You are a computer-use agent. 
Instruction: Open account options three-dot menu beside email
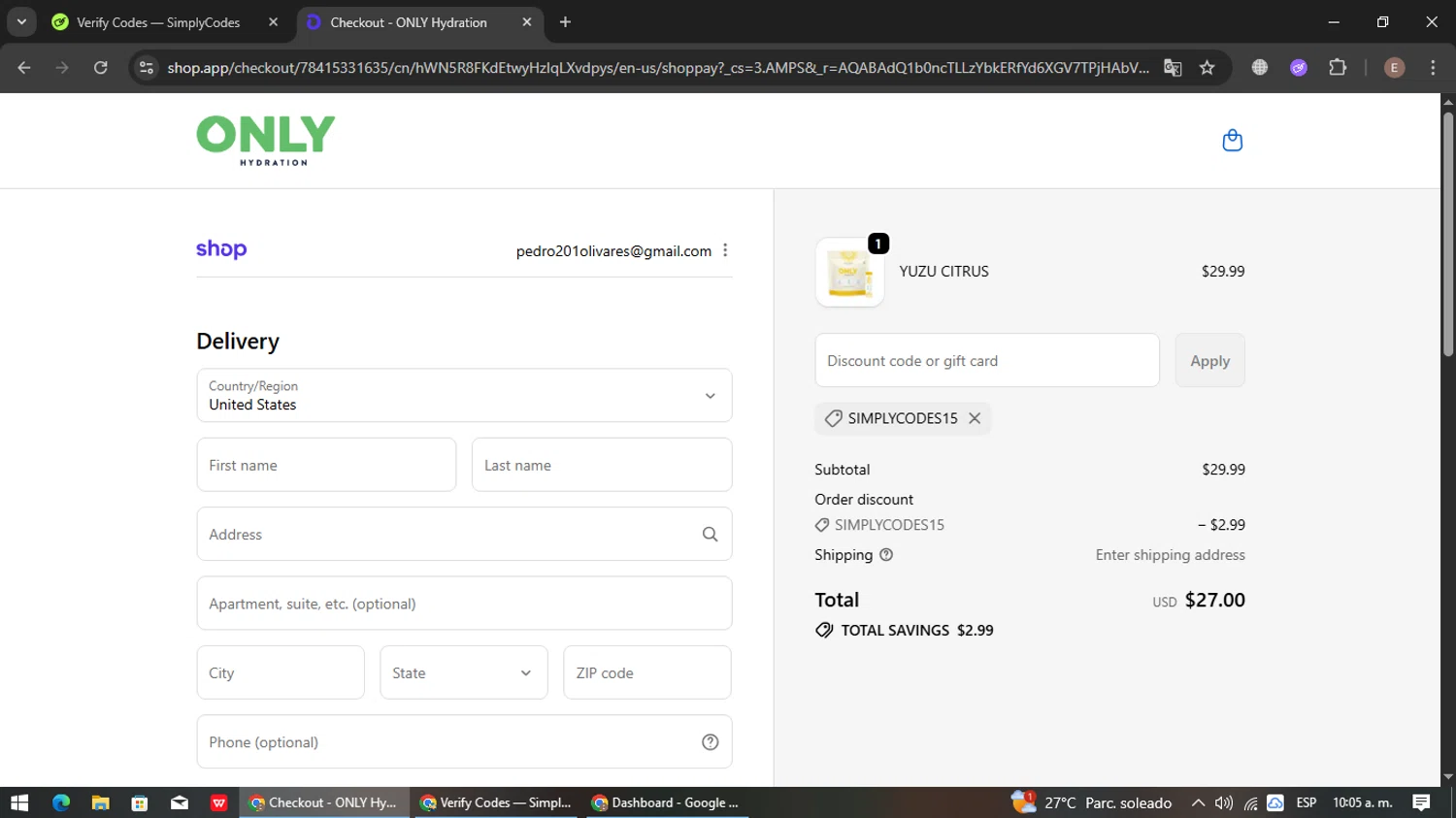click(725, 250)
